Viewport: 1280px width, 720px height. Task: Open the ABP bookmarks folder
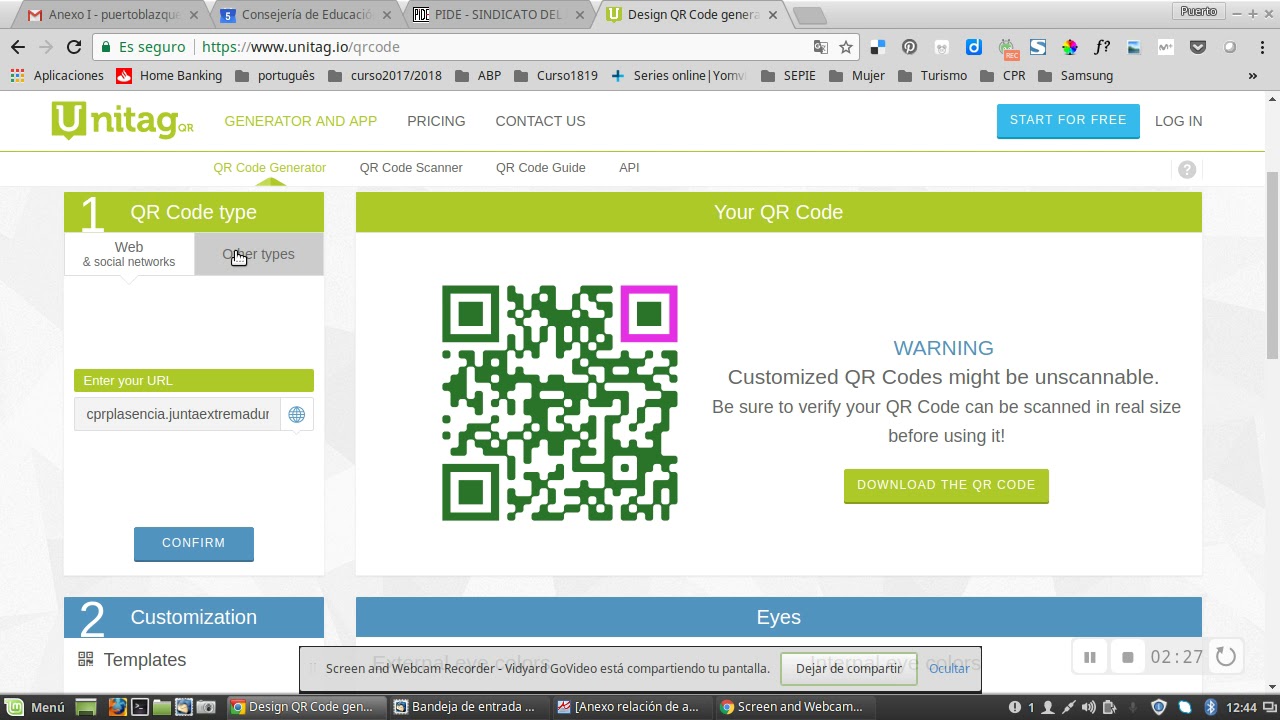tap(478, 75)
